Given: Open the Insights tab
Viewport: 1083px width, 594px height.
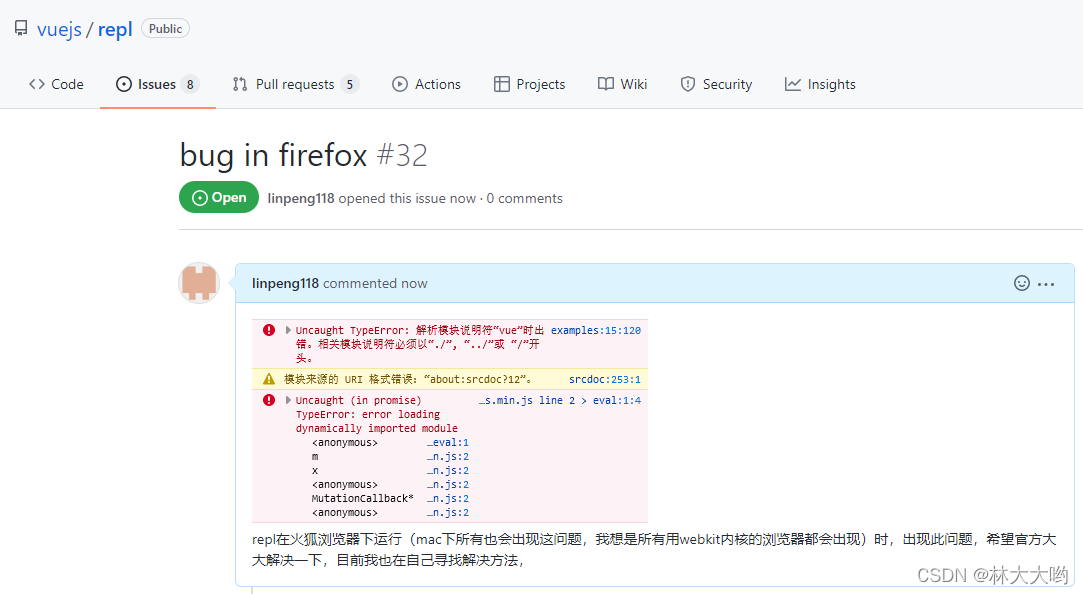Looking at the screenshot, I should pos(820,84).
